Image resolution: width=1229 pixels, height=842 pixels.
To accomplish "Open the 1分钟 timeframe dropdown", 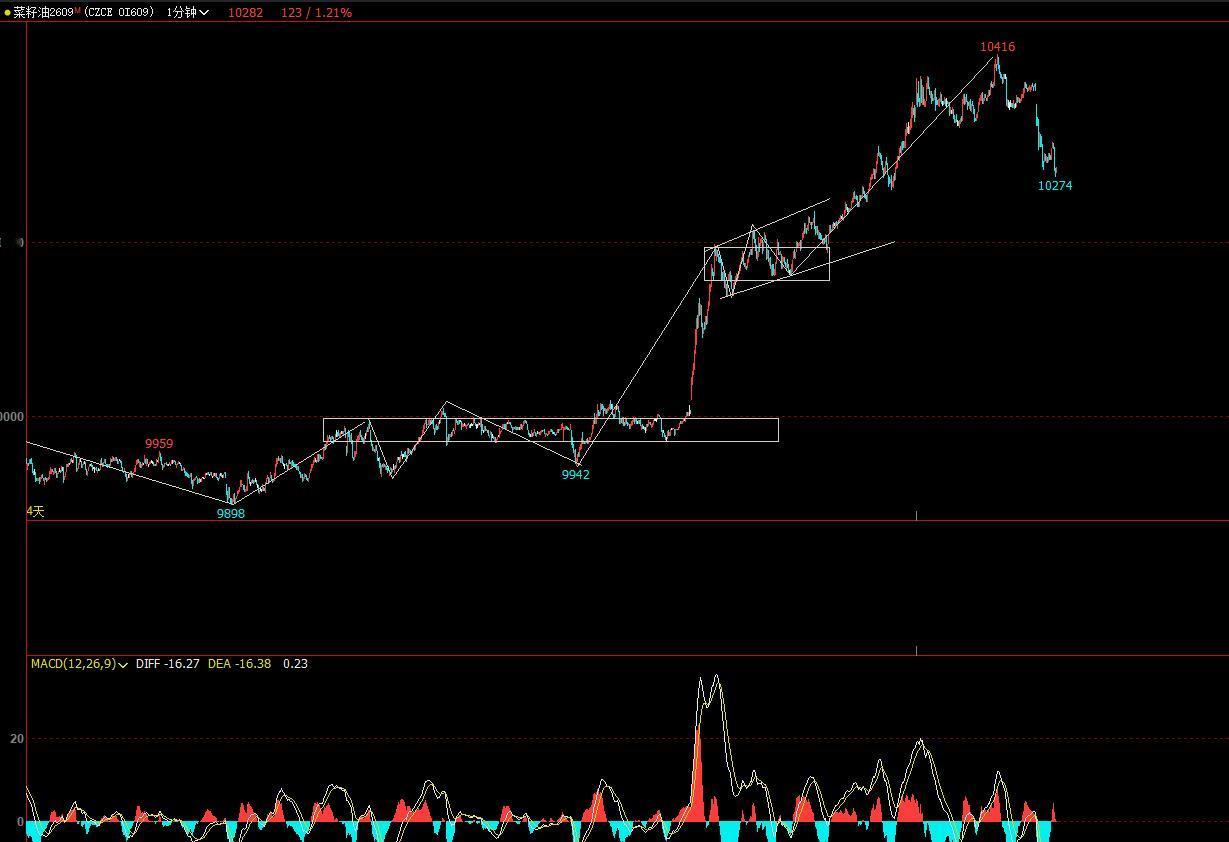I will (188, 12).
